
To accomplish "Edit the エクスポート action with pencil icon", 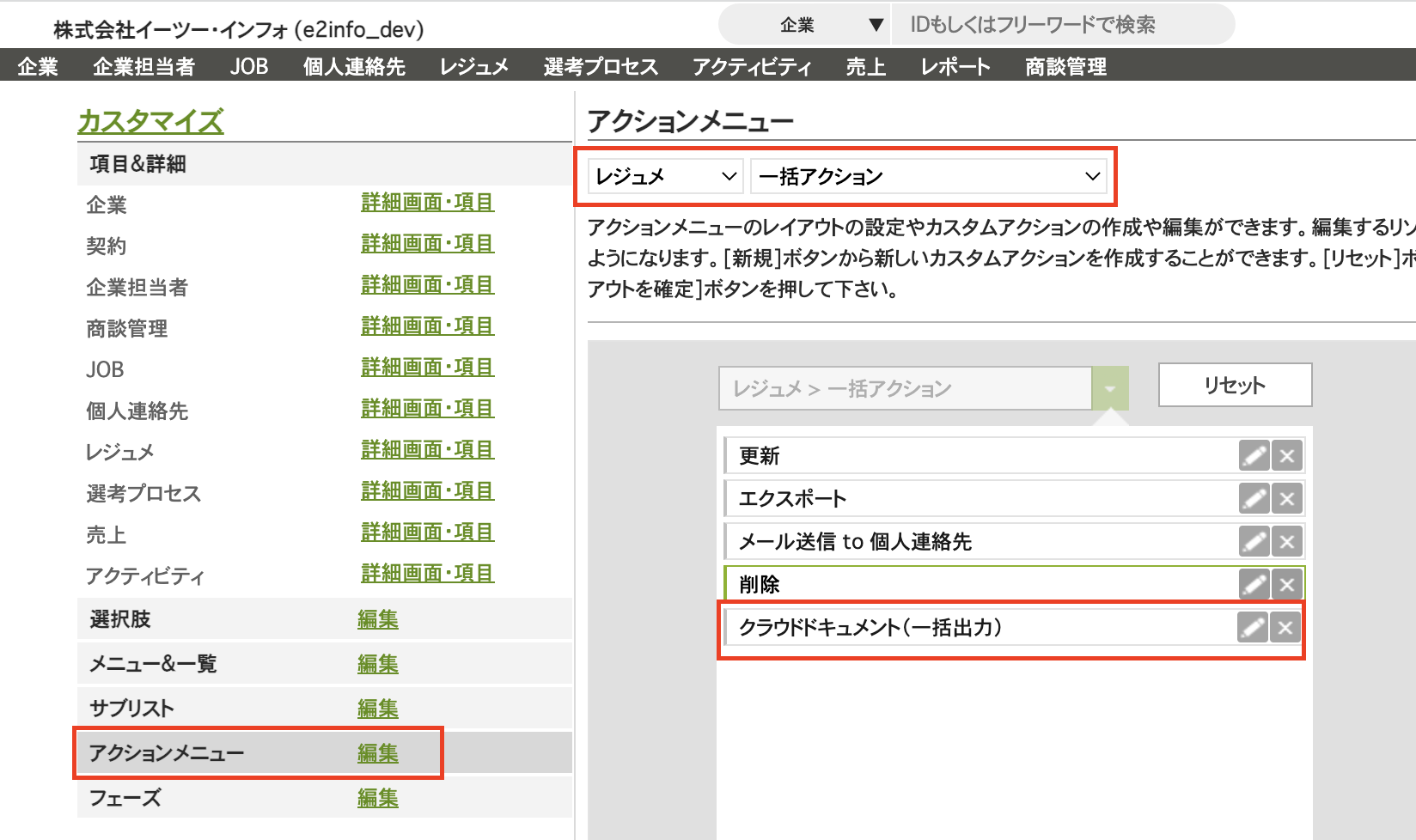I will pyautogui.click(x=1254, y=499).
